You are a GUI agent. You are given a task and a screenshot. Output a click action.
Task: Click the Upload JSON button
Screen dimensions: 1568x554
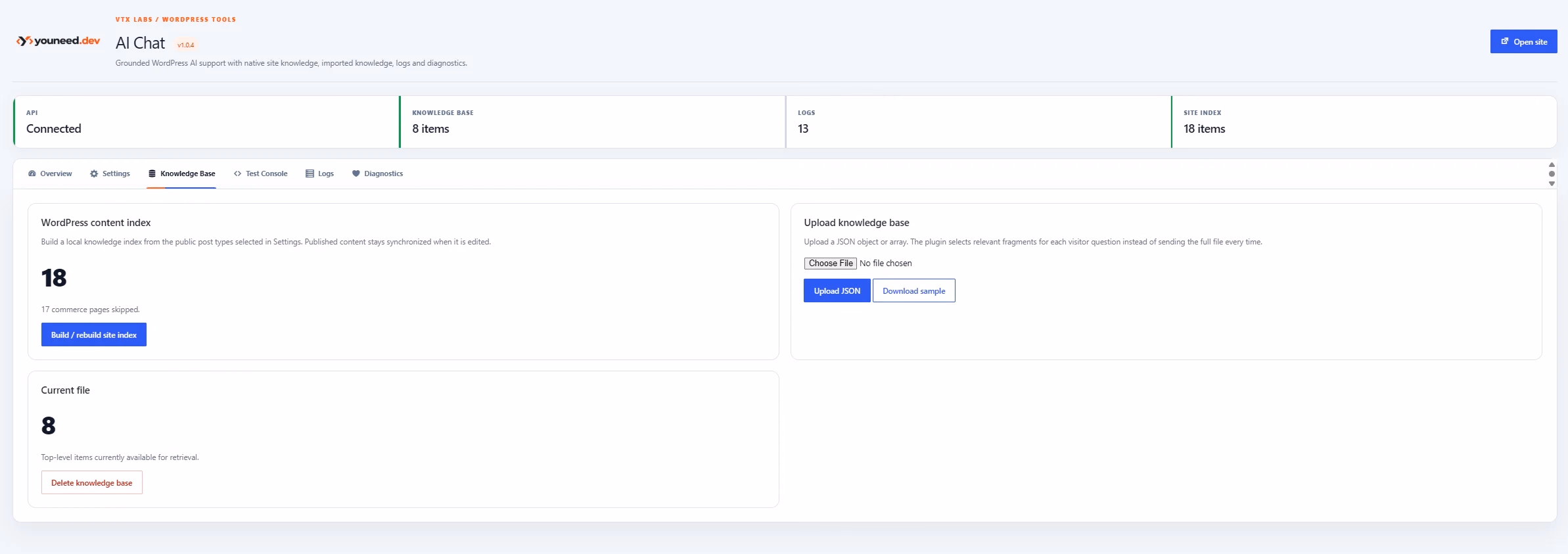pos(837,290)
